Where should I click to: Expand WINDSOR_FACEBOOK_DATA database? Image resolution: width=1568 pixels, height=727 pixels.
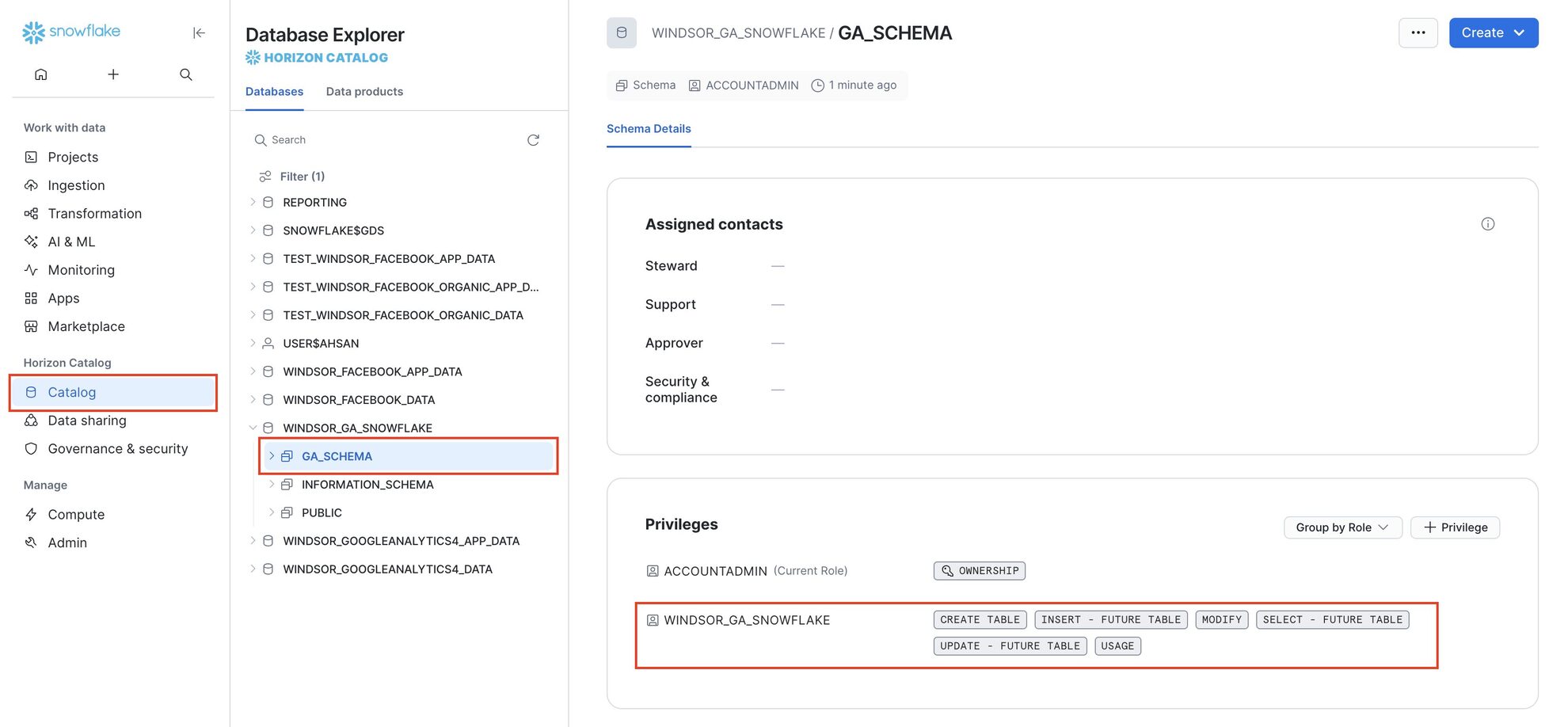(x=253, y=400)
